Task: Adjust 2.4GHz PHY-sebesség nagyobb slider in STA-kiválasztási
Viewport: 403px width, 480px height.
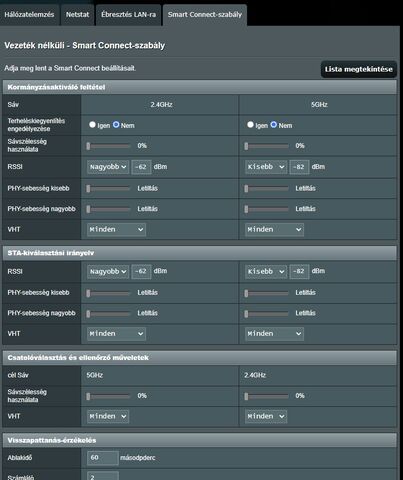Action: point(108,314)
